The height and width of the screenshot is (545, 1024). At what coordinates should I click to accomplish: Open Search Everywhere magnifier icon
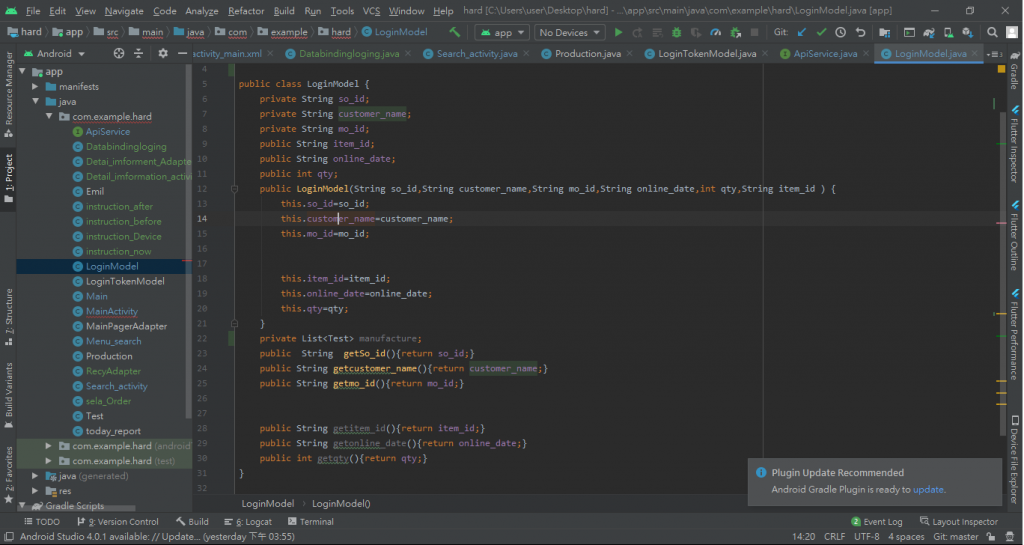tap(993, 32)
